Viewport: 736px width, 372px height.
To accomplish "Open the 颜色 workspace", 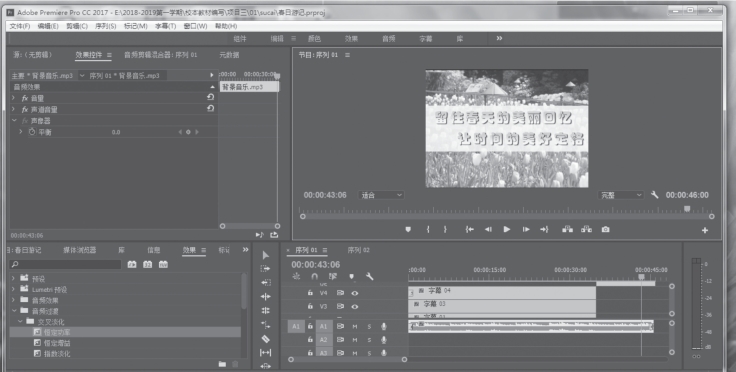I will click(314, 38).
